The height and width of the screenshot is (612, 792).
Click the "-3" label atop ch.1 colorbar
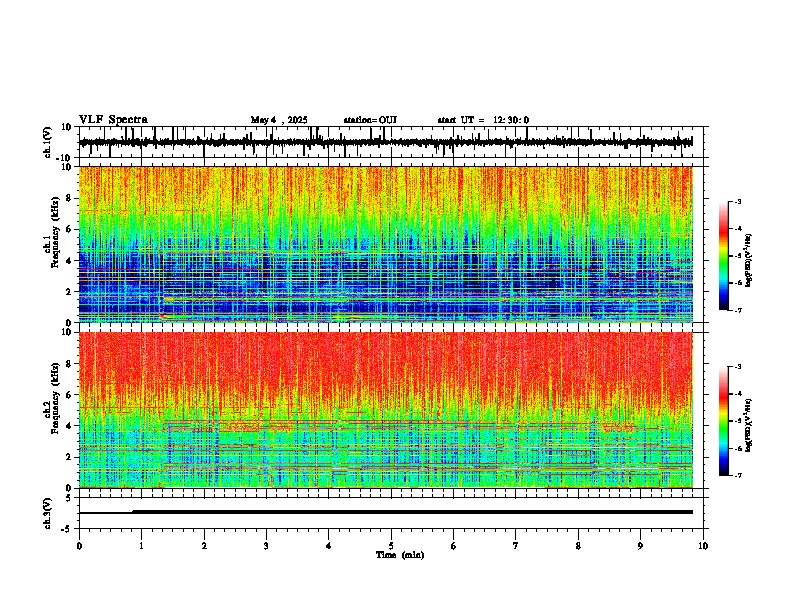[x=737, y=201]
